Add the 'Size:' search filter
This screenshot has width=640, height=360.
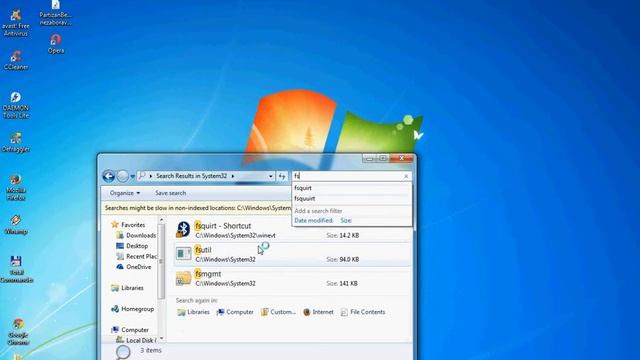[x=346, y=220]
